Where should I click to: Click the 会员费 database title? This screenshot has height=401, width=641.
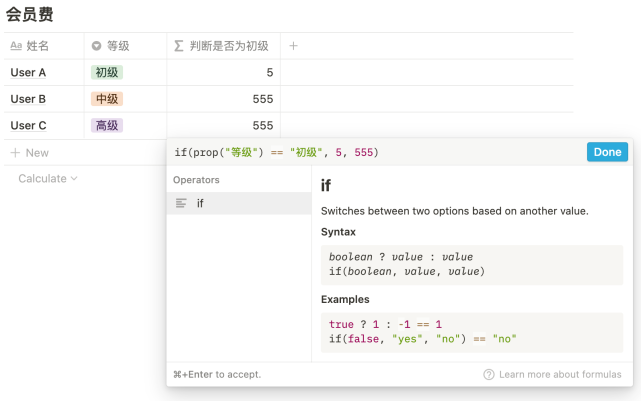coord(30,15)
